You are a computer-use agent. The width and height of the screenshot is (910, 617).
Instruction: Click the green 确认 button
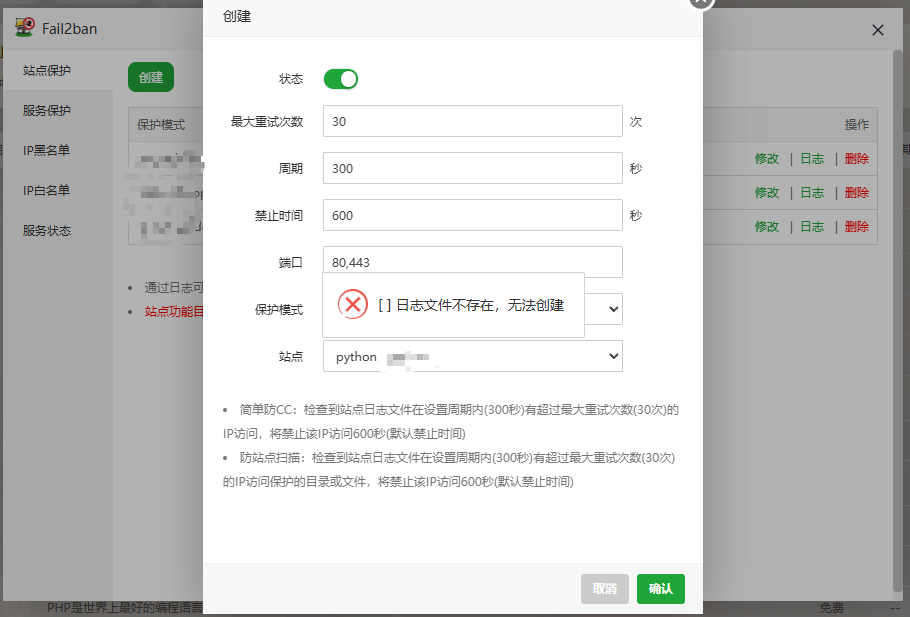click(660, 589)
